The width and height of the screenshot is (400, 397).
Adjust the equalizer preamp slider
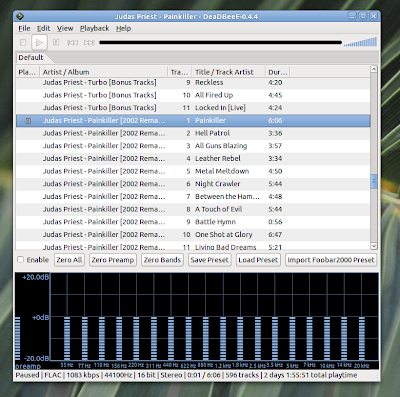[18, 338]
